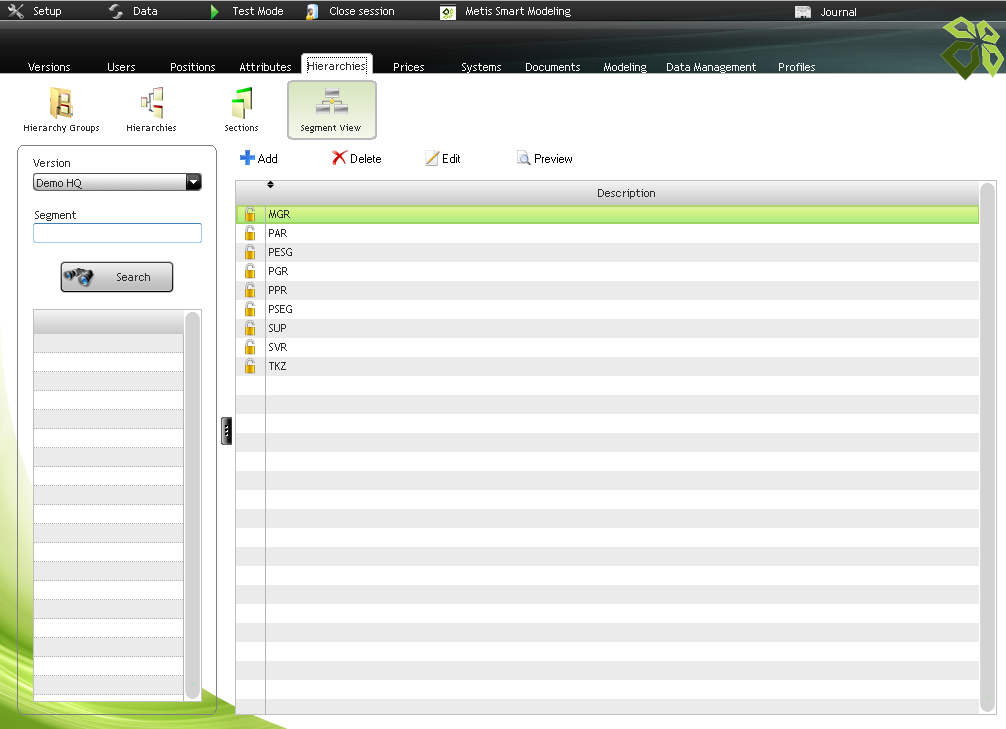Click the Journal label

click(x=838, y=12)
